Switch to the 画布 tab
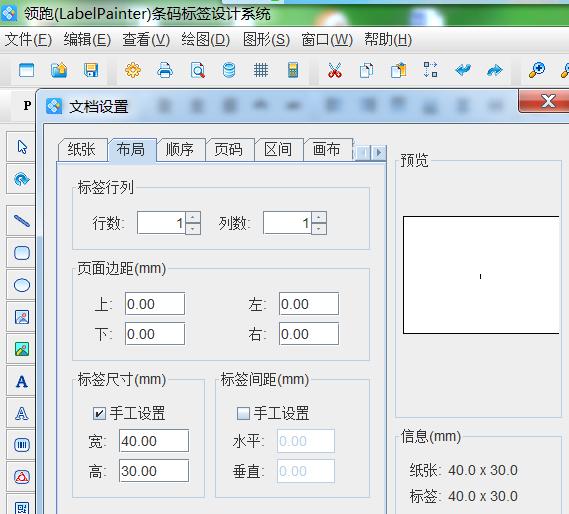This screenshot has width=569, height=514. pyautogui.click(x=327, y=149)
